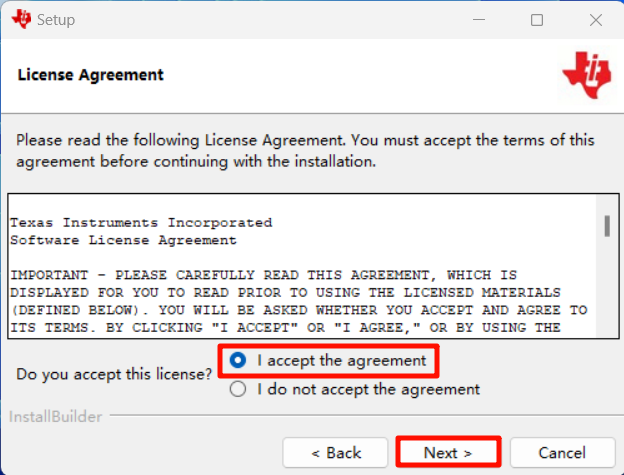Maximize the Setup window
624x475 pixels.
(537, 20)
